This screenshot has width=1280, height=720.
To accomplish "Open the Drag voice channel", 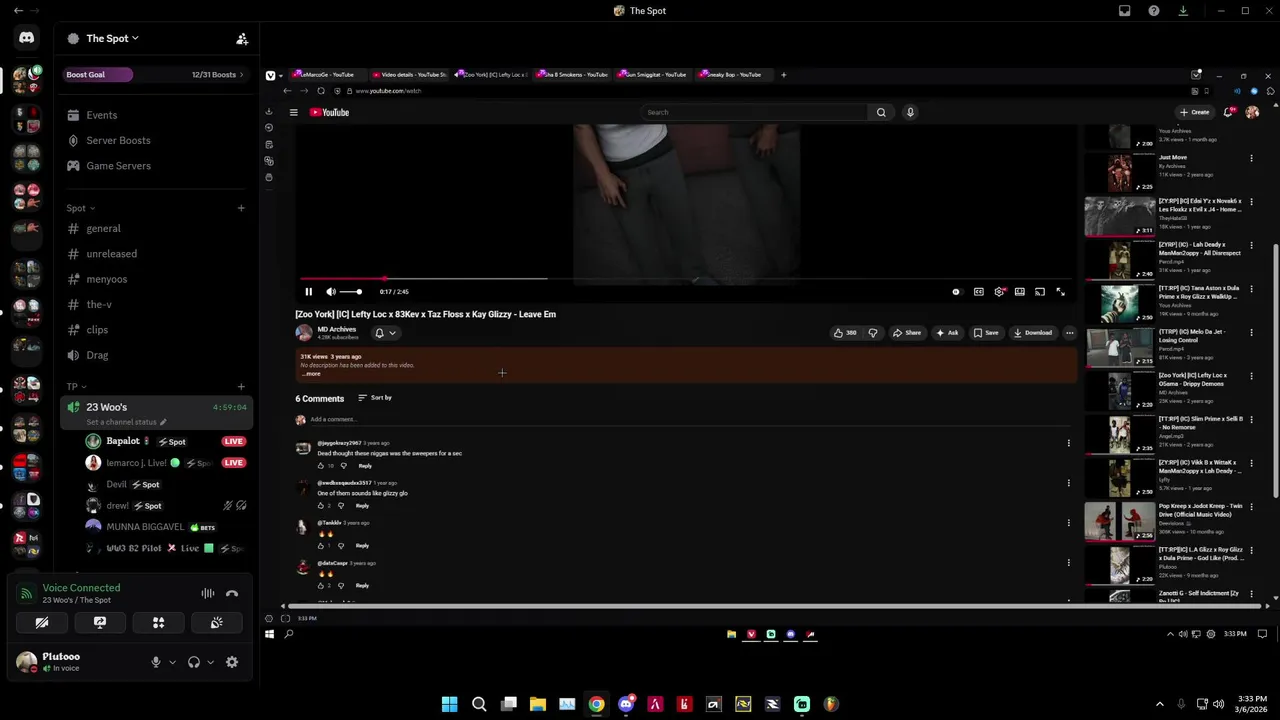I will tap(156, 355).
